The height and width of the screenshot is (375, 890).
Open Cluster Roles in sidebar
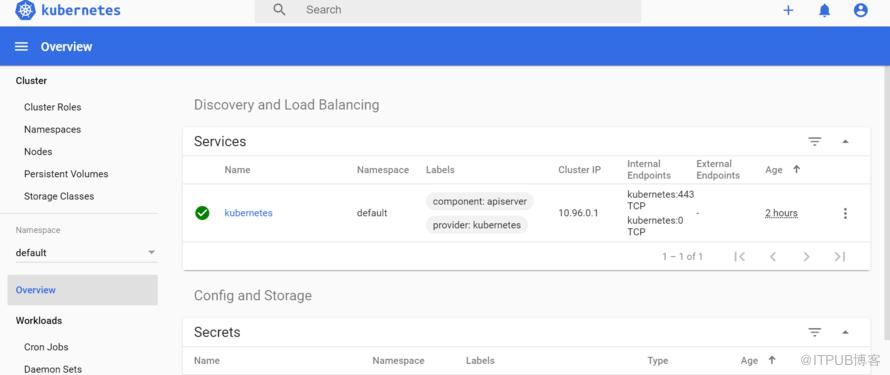pos(52,107)
